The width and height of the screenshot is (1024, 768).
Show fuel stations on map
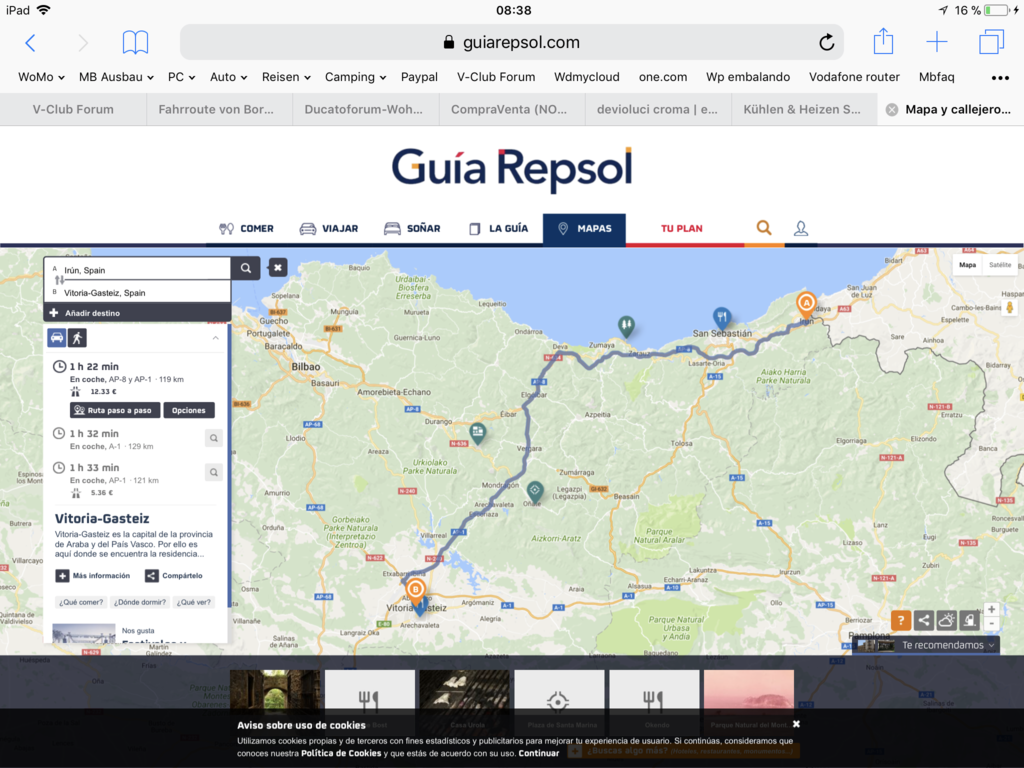969,620
